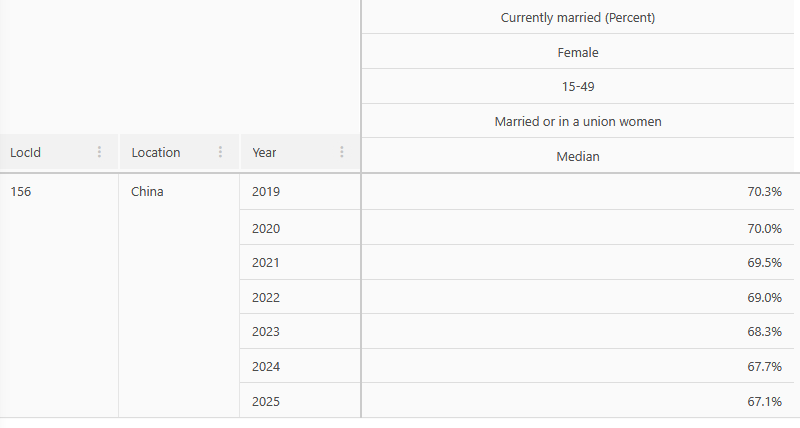Click the 67.1% value for 2025
Viewport: 800px width, 428px height.
click(578, 401)
